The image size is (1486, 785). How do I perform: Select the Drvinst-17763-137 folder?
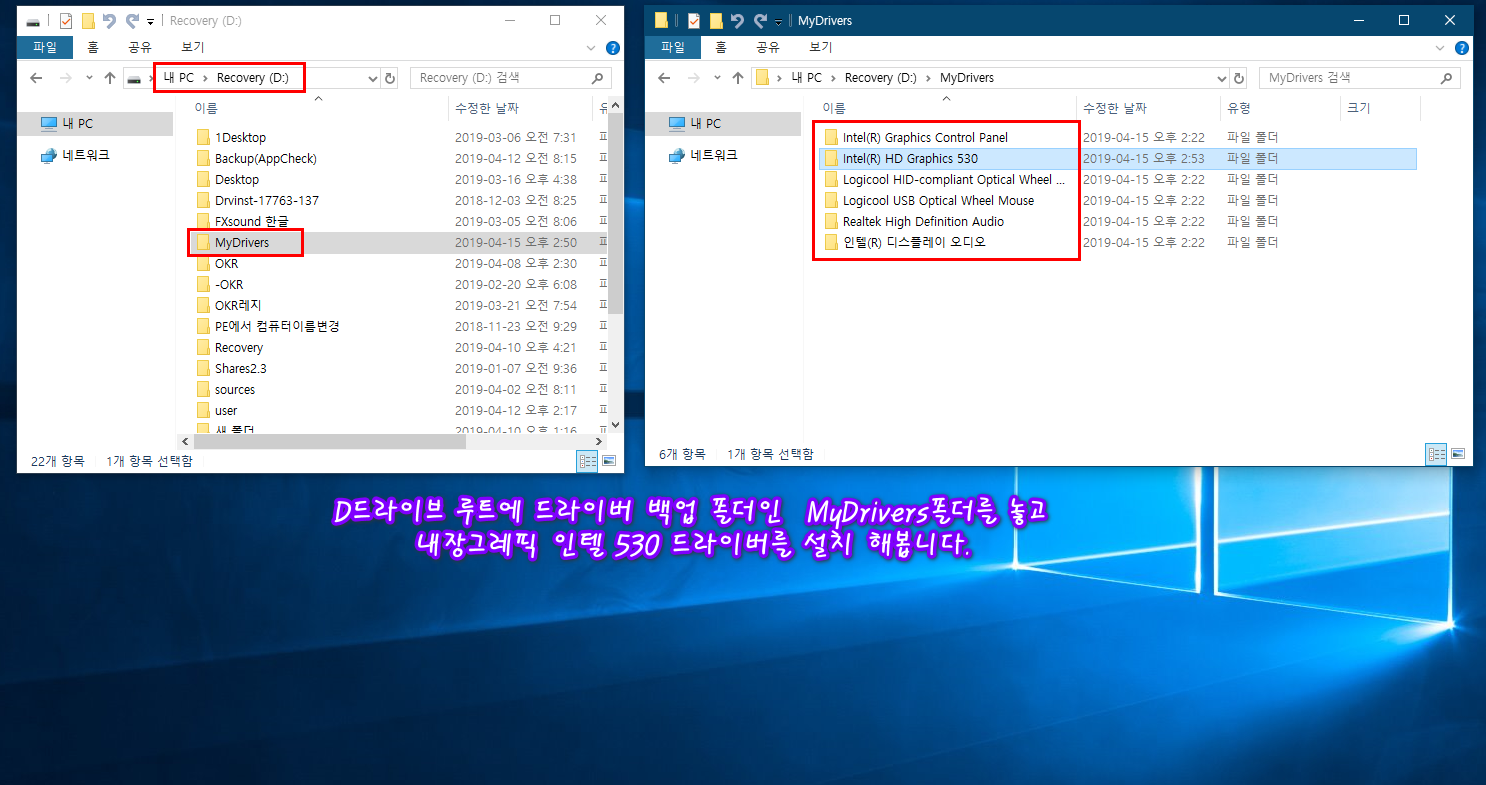(256, 201)
